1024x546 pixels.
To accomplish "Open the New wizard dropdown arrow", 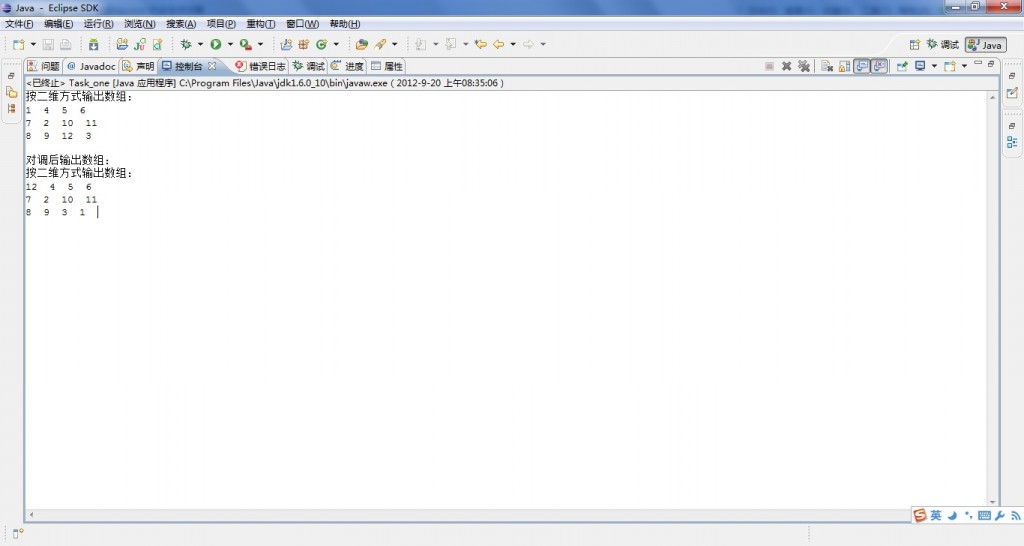I will click(x=33, y=44).
